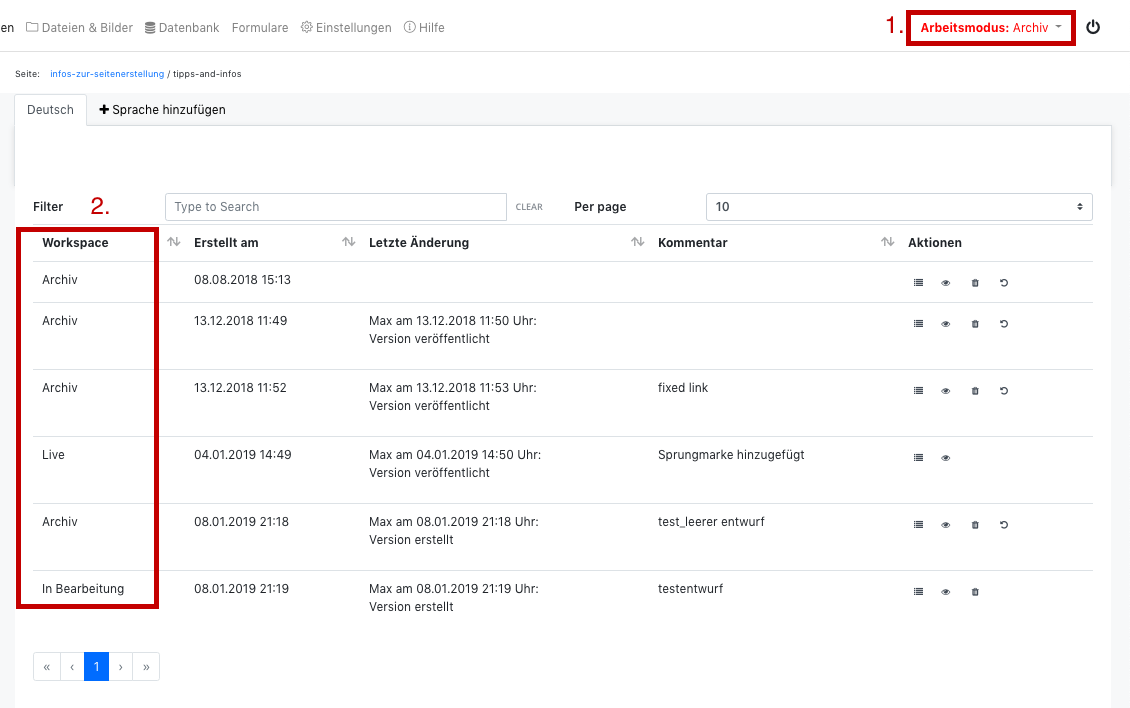Sort table by Letzte Änderung column arrows

(638, 242)
